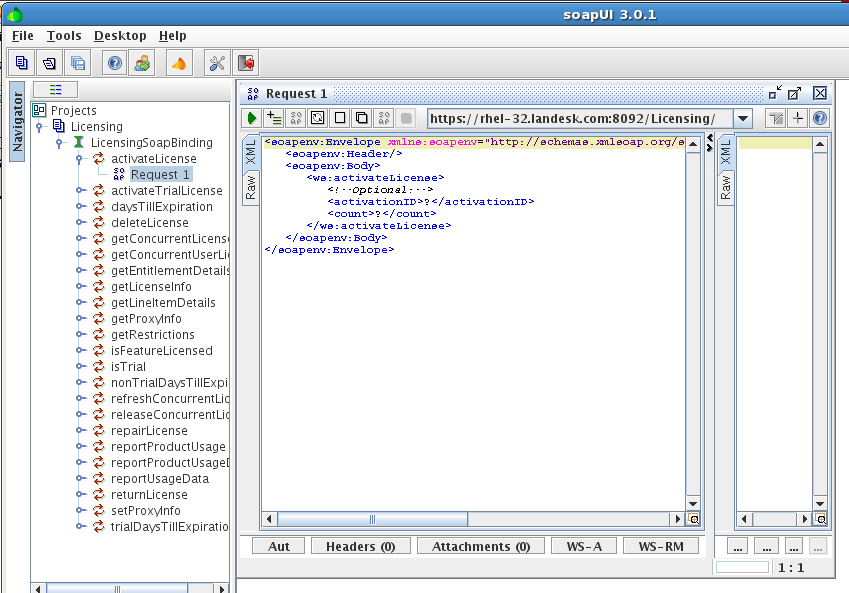Click the WS-A button
This screenshot has width=849, height=593.
584,546
